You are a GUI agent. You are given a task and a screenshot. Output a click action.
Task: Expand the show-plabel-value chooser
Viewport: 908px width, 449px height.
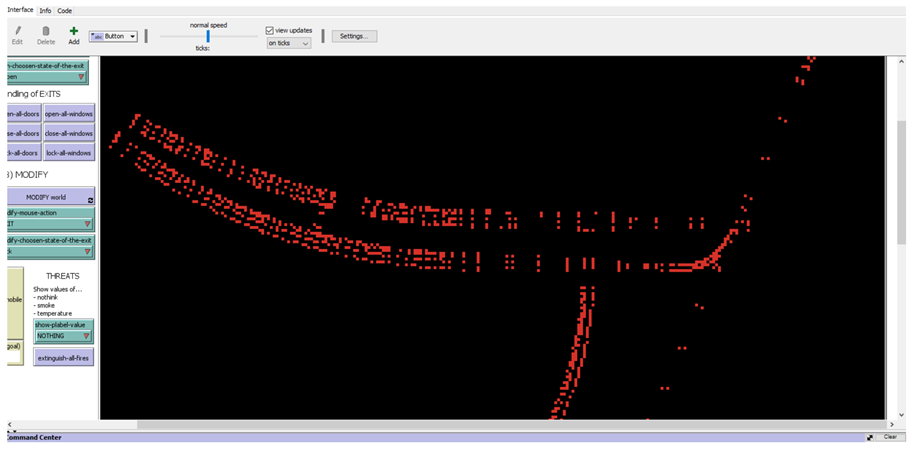(87, 336)
